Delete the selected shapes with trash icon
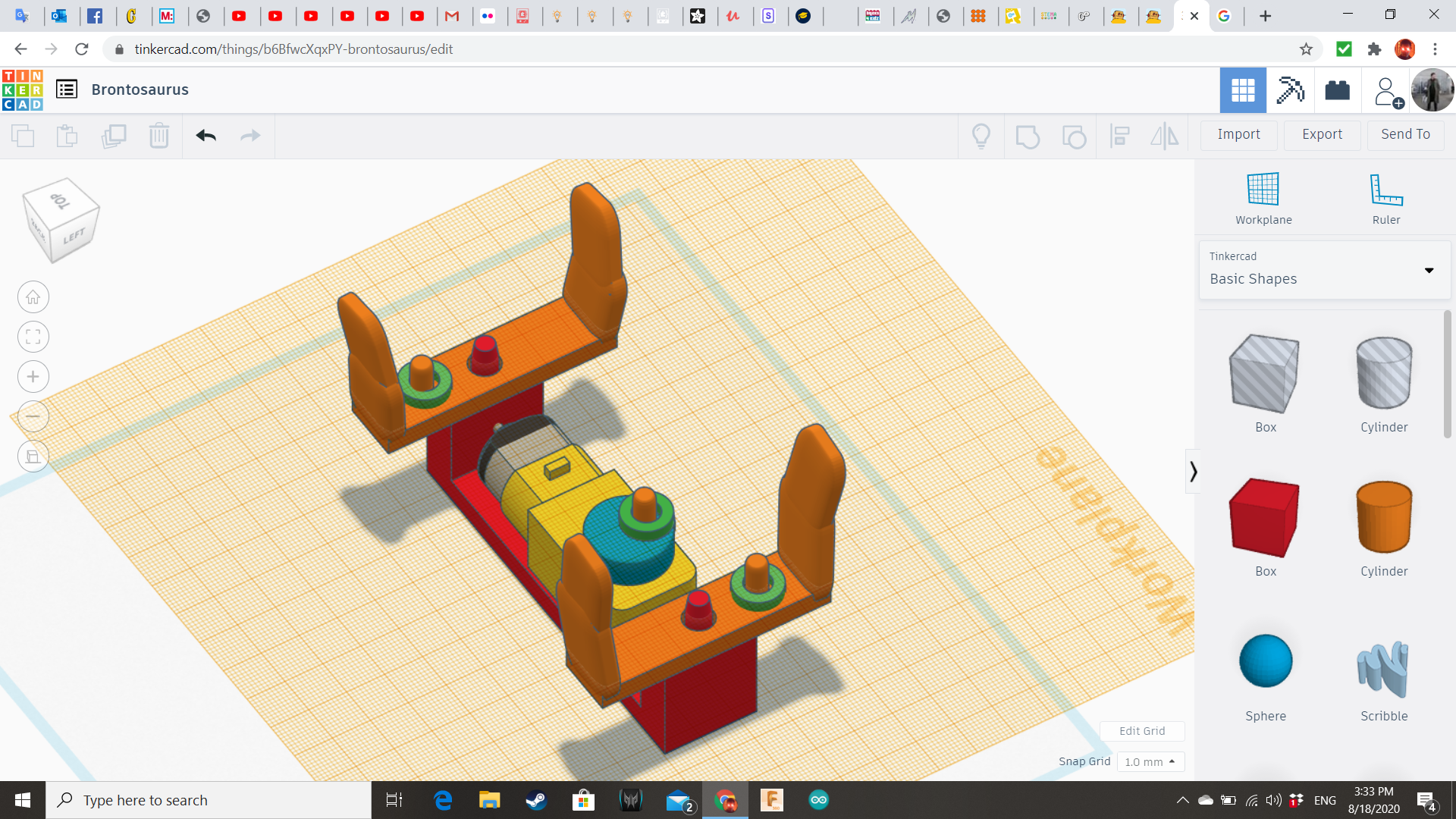This screenshot has width=1456, height=819. (158, 136)
